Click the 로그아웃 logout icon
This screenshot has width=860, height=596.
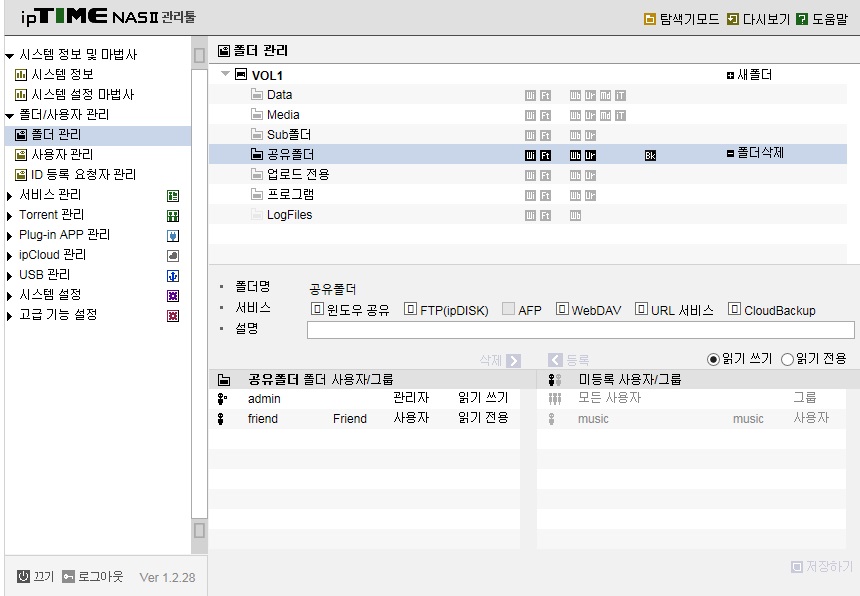[68, 576]
